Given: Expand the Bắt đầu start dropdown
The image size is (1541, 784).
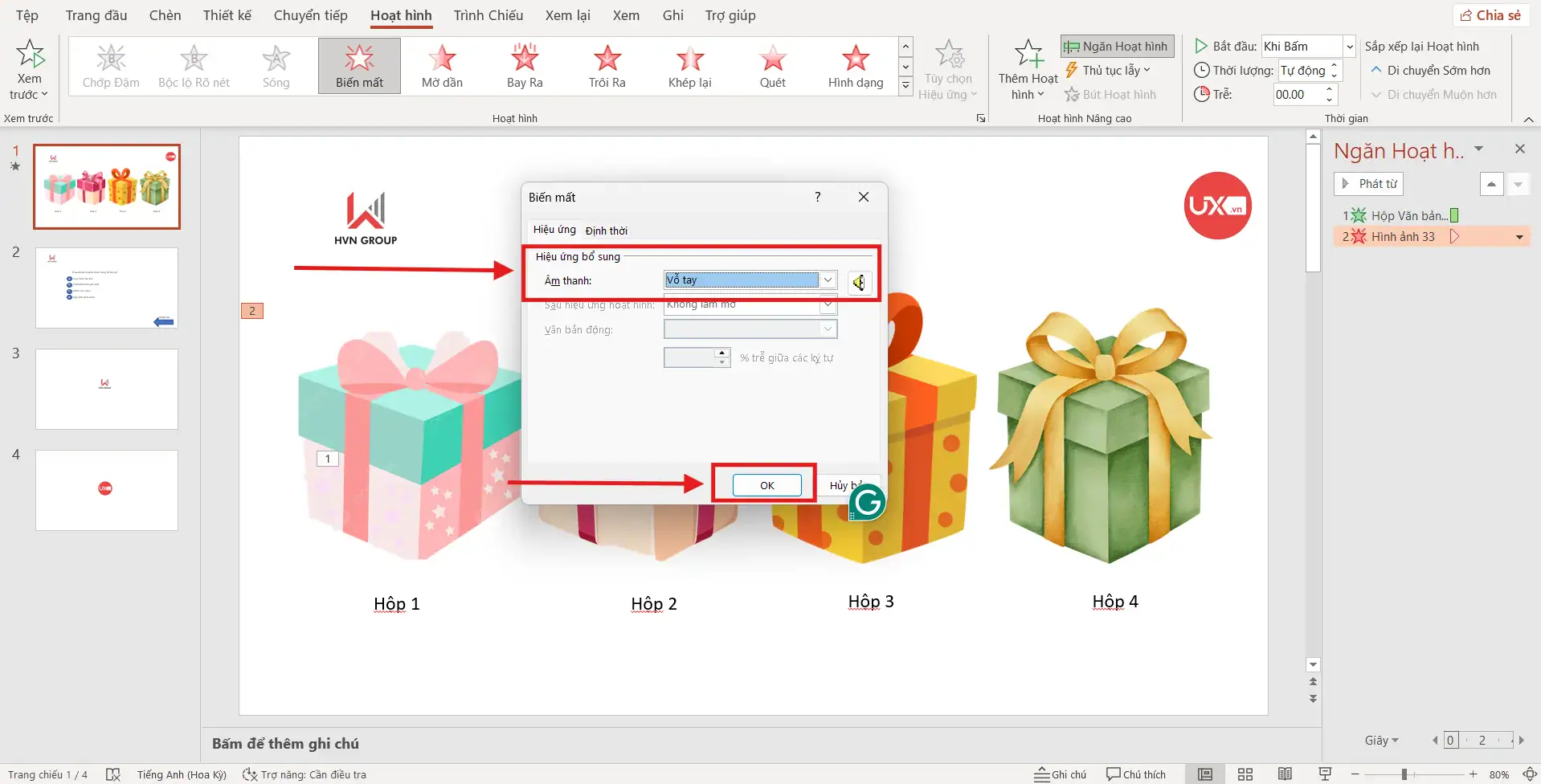Looking at the screenshot, I should click(1350, 47).
